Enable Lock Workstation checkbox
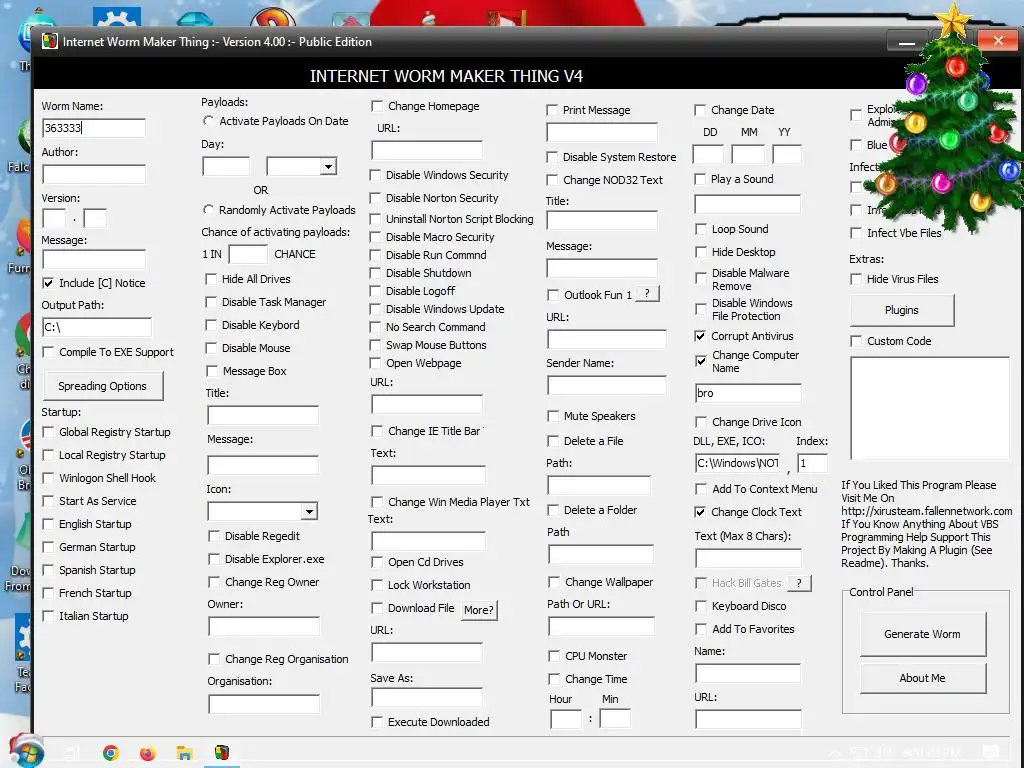Image resolution: width=1024 pixels, height=768 pixels. (377, 585)
